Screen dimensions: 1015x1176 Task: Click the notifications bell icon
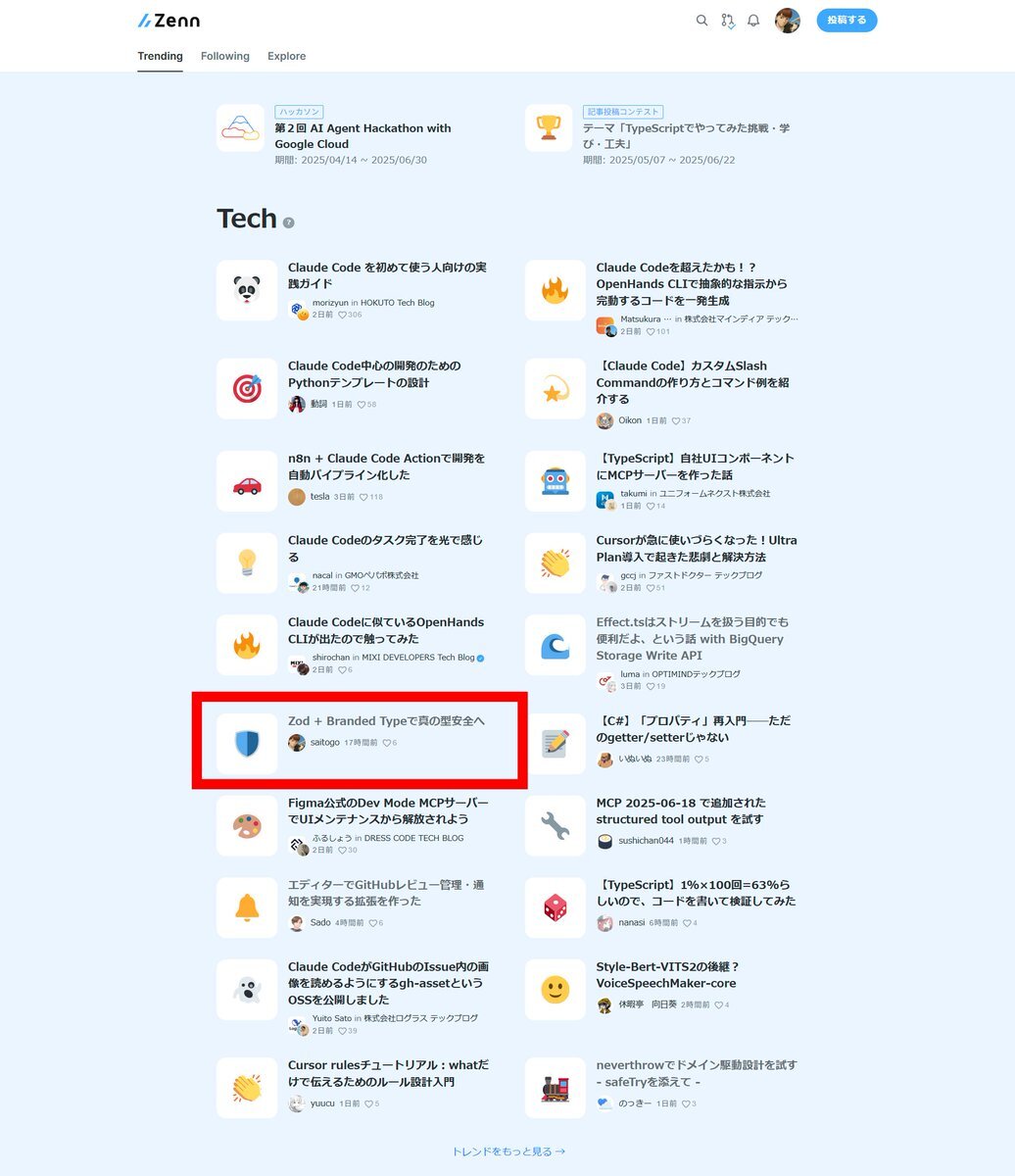(x=753, y=21)
